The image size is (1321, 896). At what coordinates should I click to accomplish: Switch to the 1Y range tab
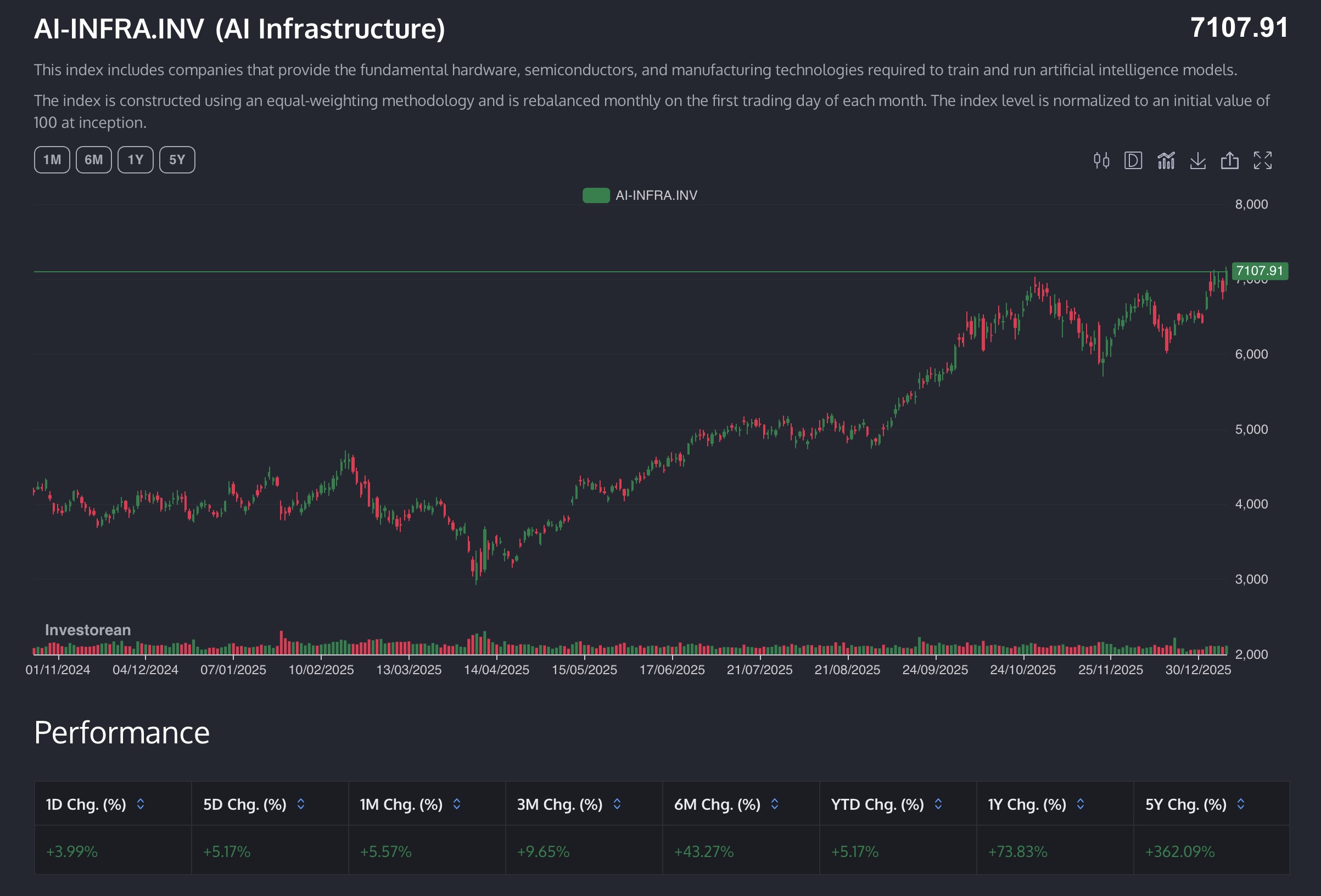pos(135,160)
